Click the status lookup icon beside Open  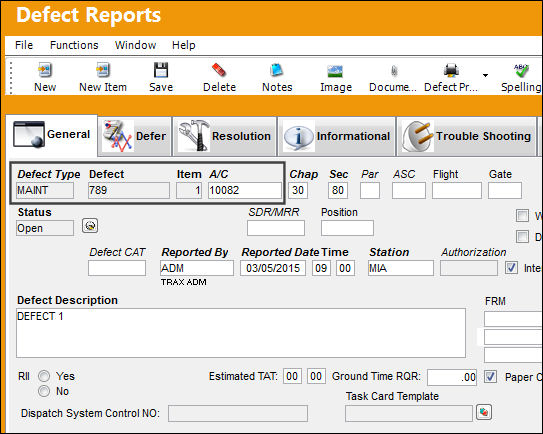pyautogui.click(x=90, y=226)
